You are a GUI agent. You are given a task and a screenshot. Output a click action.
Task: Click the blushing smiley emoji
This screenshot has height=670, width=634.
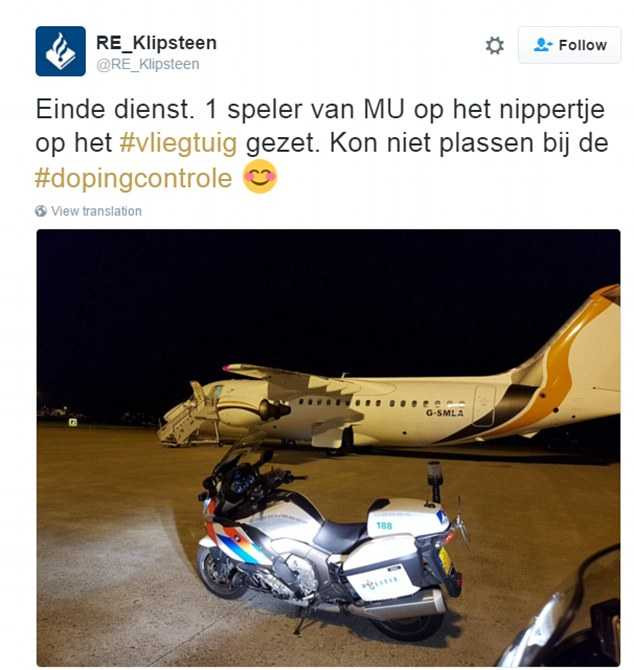(x=260, y=176)
